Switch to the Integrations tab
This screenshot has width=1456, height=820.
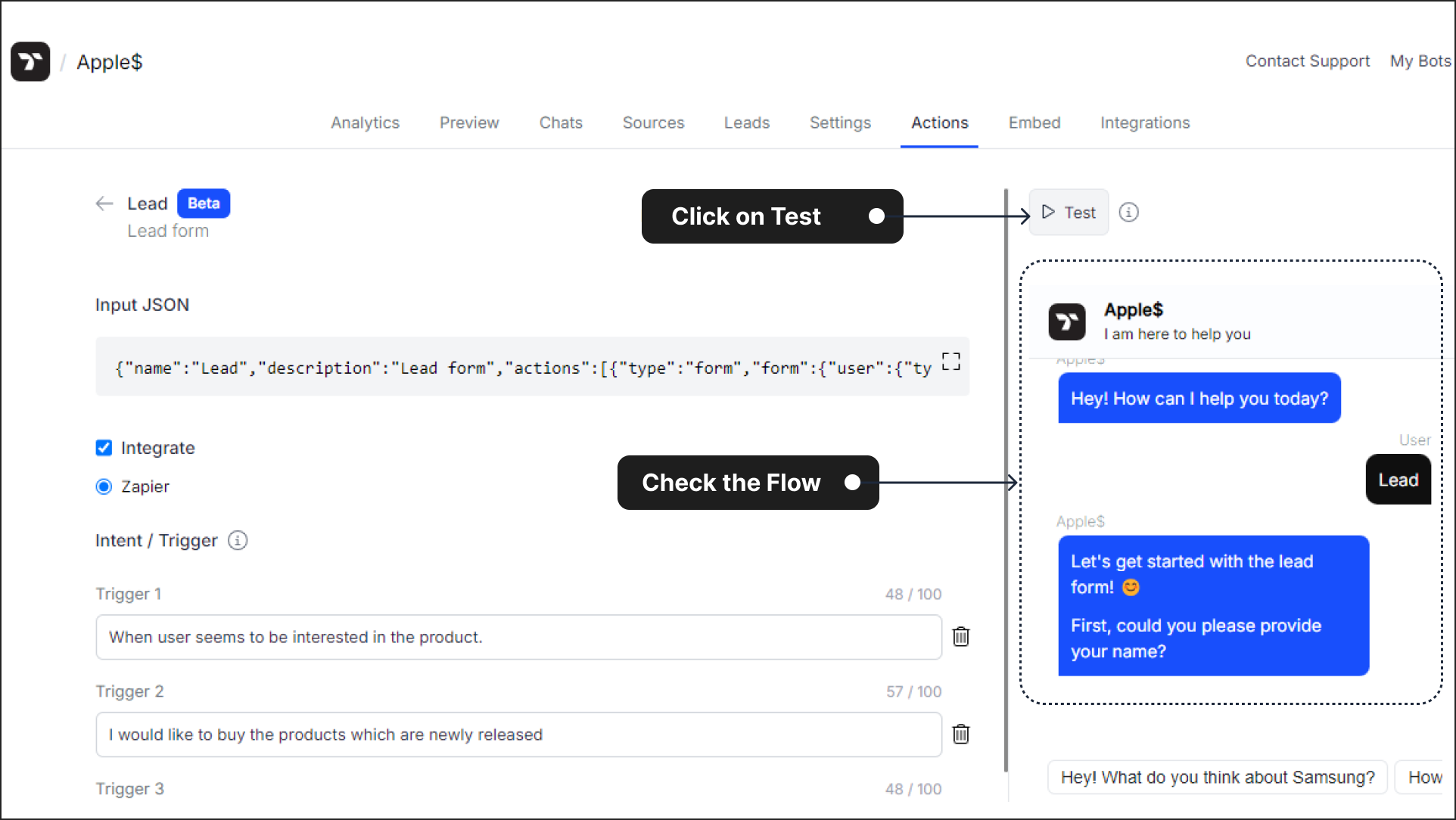[x=1145, y=122]
